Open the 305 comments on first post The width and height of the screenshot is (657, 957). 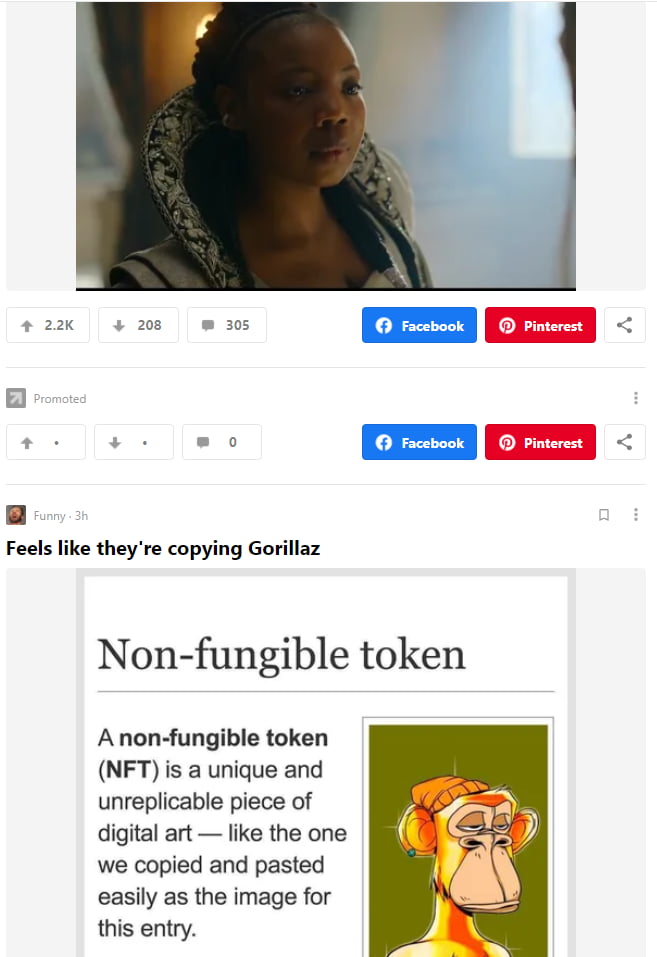(x=227, y=325)
